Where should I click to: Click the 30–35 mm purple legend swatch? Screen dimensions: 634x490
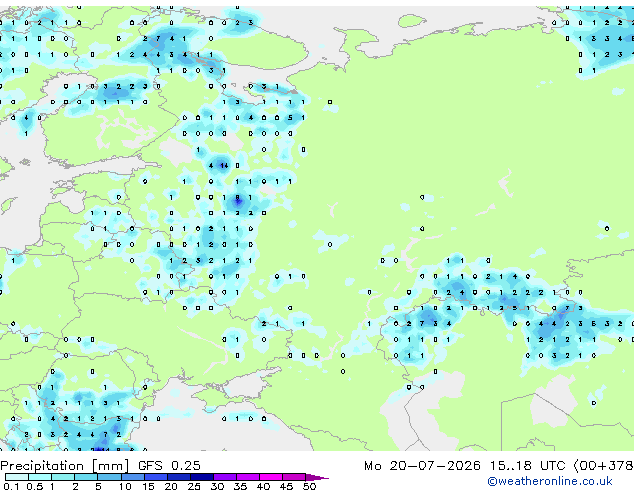(x=225, y=477)
